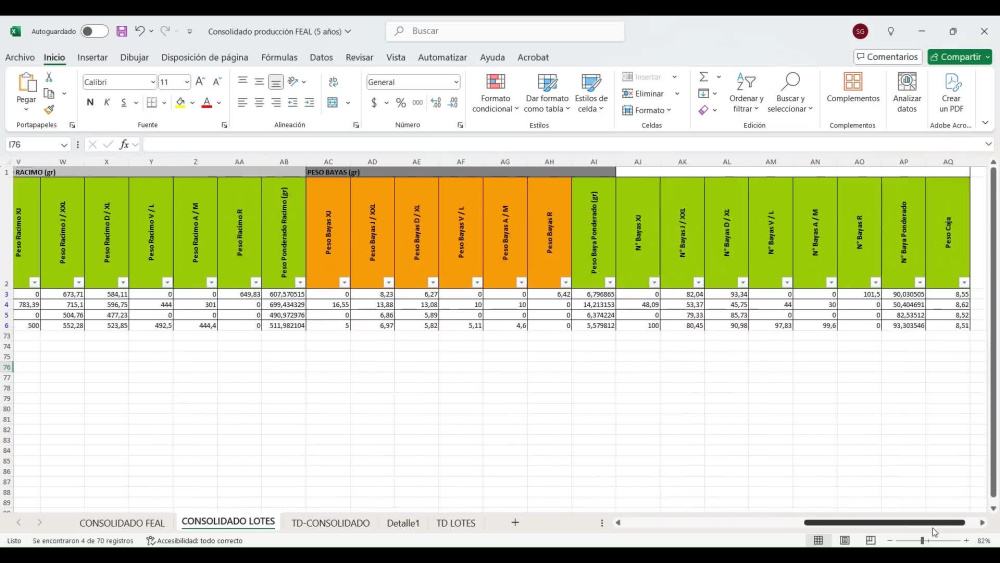Open Comentarios pane
Viewport: 1000px width, 563px height.
click(x=887, y=57)
